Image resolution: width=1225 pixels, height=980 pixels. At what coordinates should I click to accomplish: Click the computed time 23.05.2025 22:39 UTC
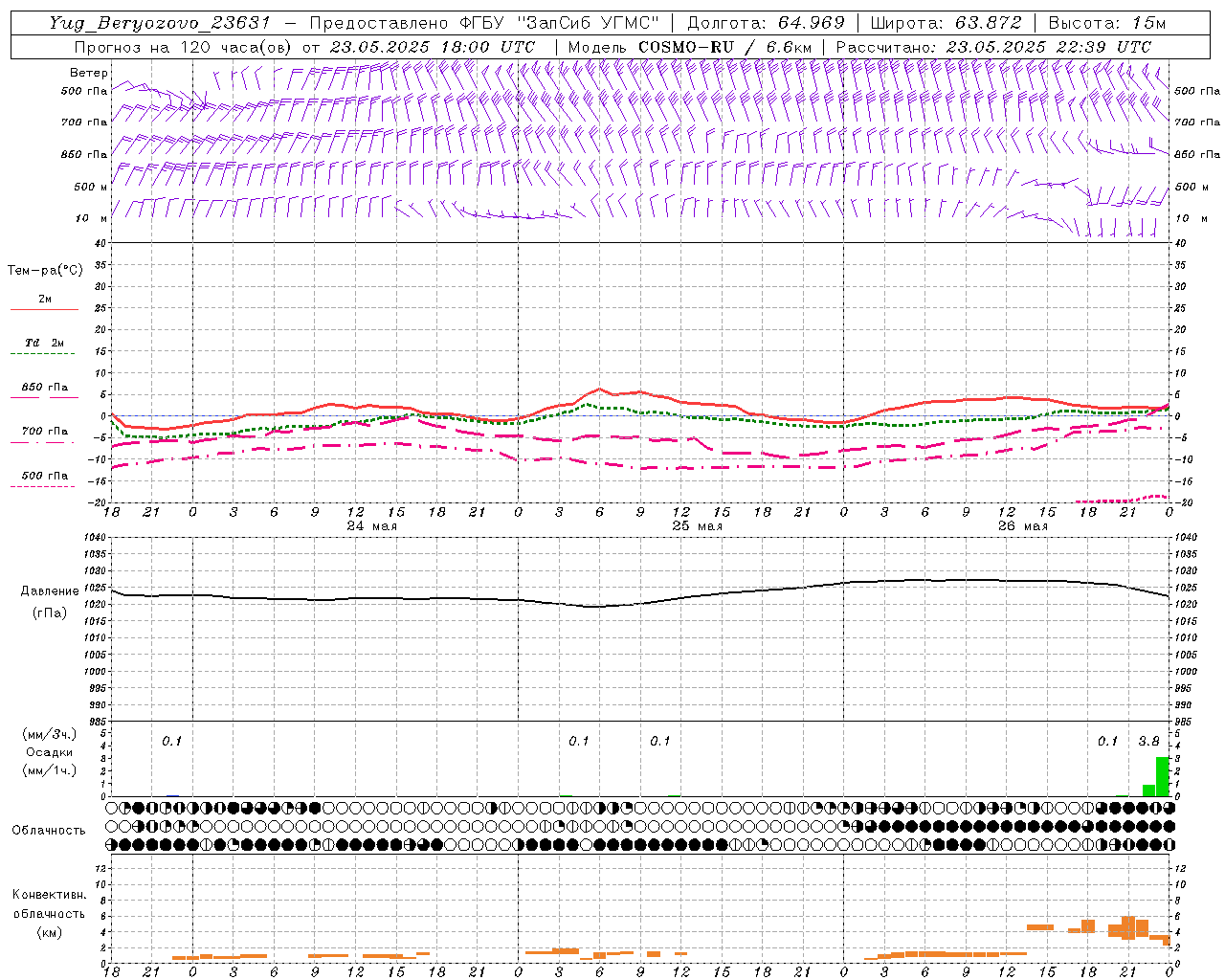(x=1049, y=47)
